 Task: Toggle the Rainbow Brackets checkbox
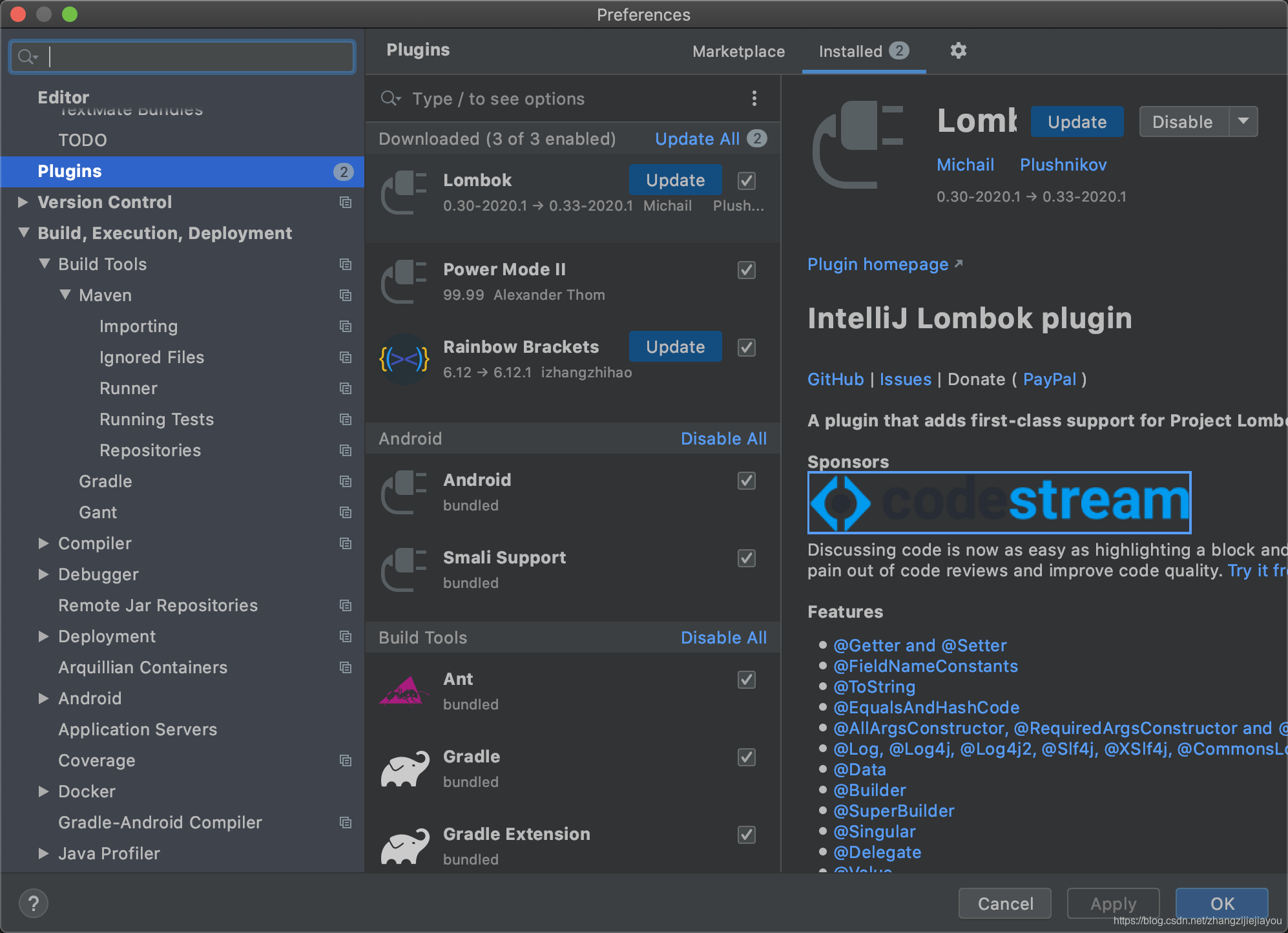pos(747,348)
